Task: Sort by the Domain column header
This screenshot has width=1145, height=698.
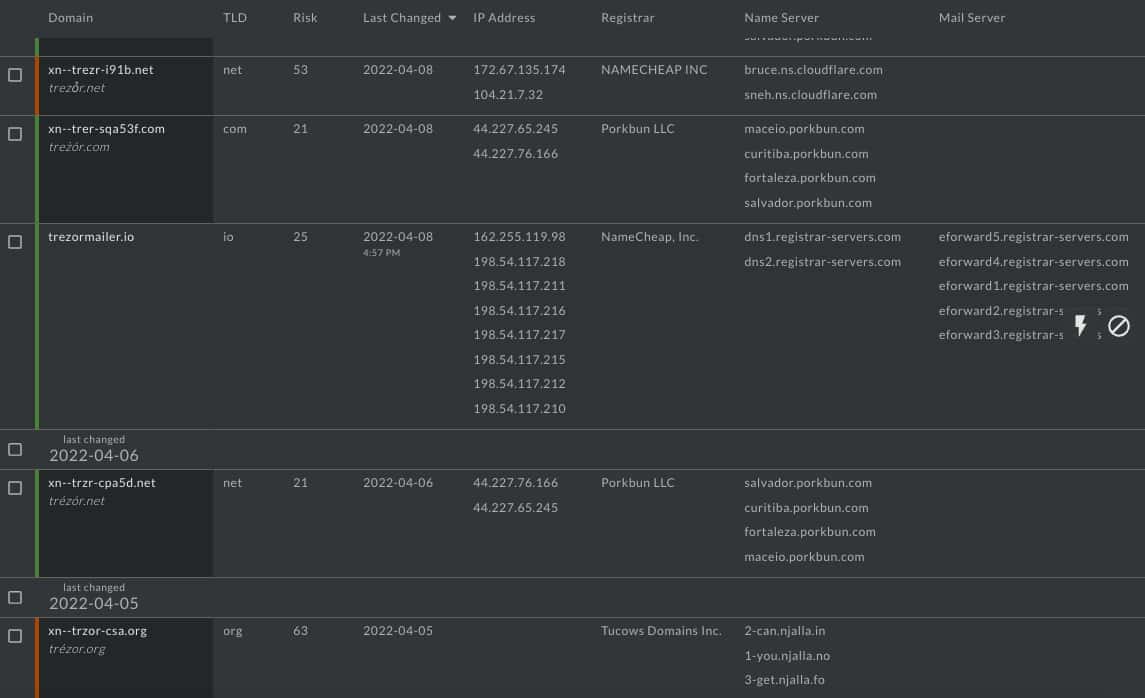Action: [x=70, y=17]
